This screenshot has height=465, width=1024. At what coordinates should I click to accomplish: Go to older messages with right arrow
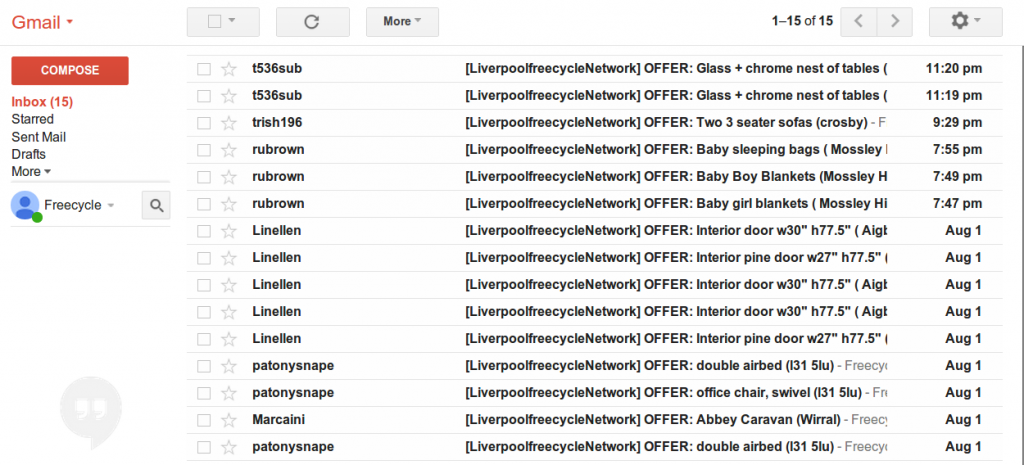pos(895,22)
